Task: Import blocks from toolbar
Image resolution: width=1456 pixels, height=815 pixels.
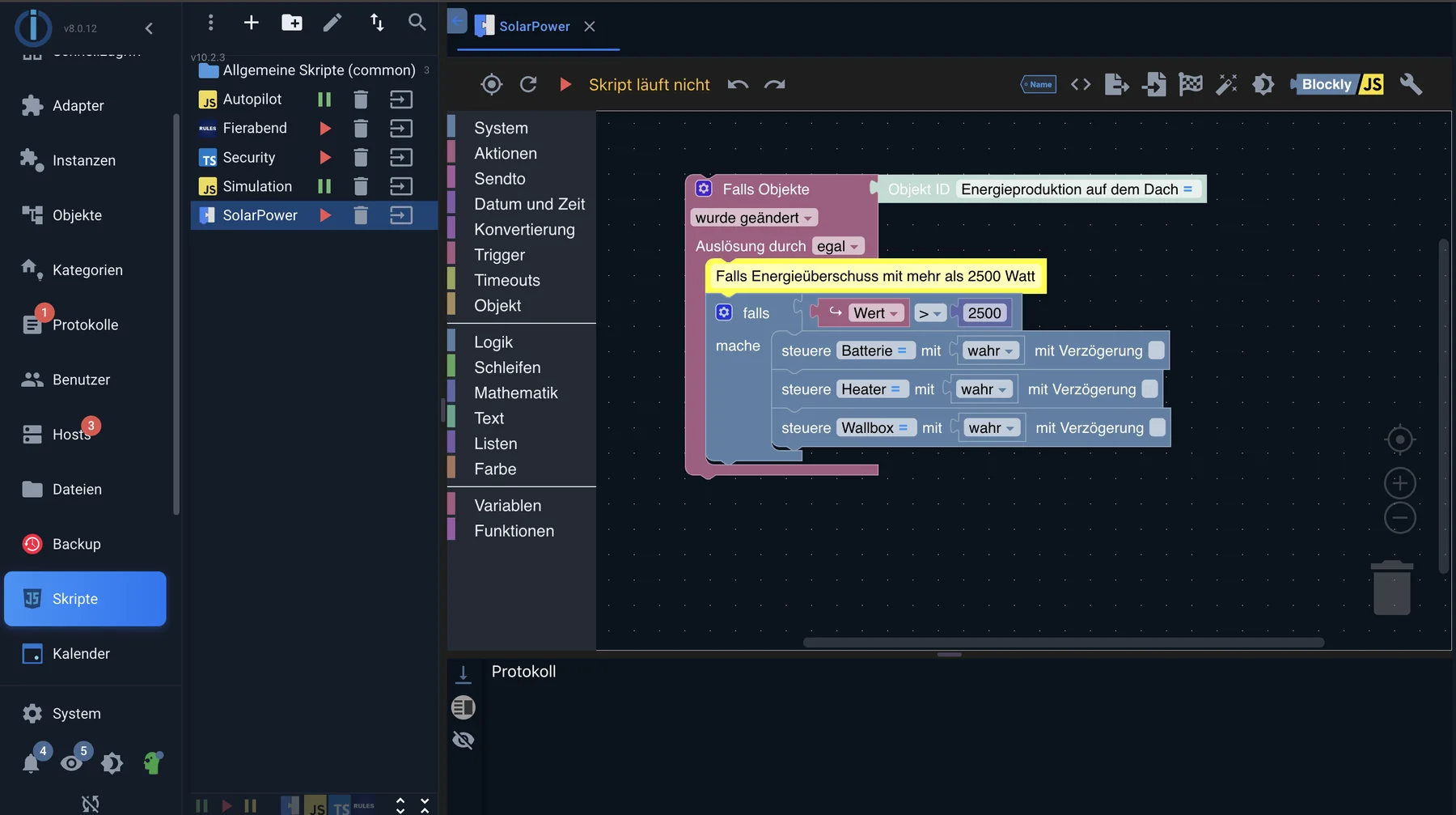Action: click(1154, 84)
